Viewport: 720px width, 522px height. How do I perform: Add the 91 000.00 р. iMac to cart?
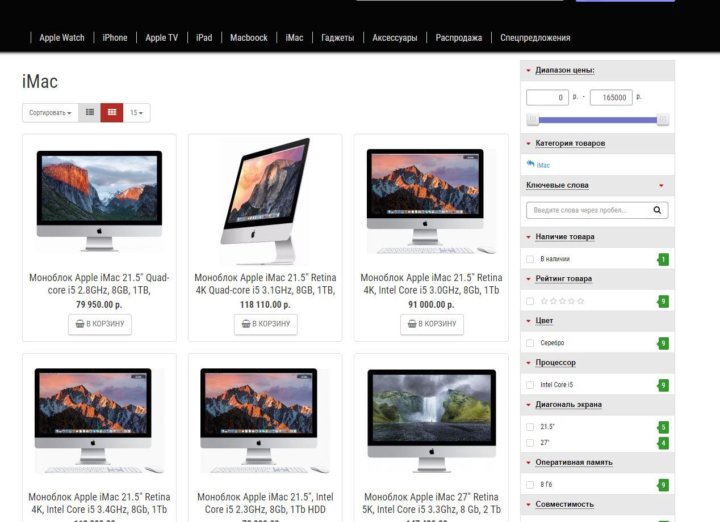(x=432, y=324)
